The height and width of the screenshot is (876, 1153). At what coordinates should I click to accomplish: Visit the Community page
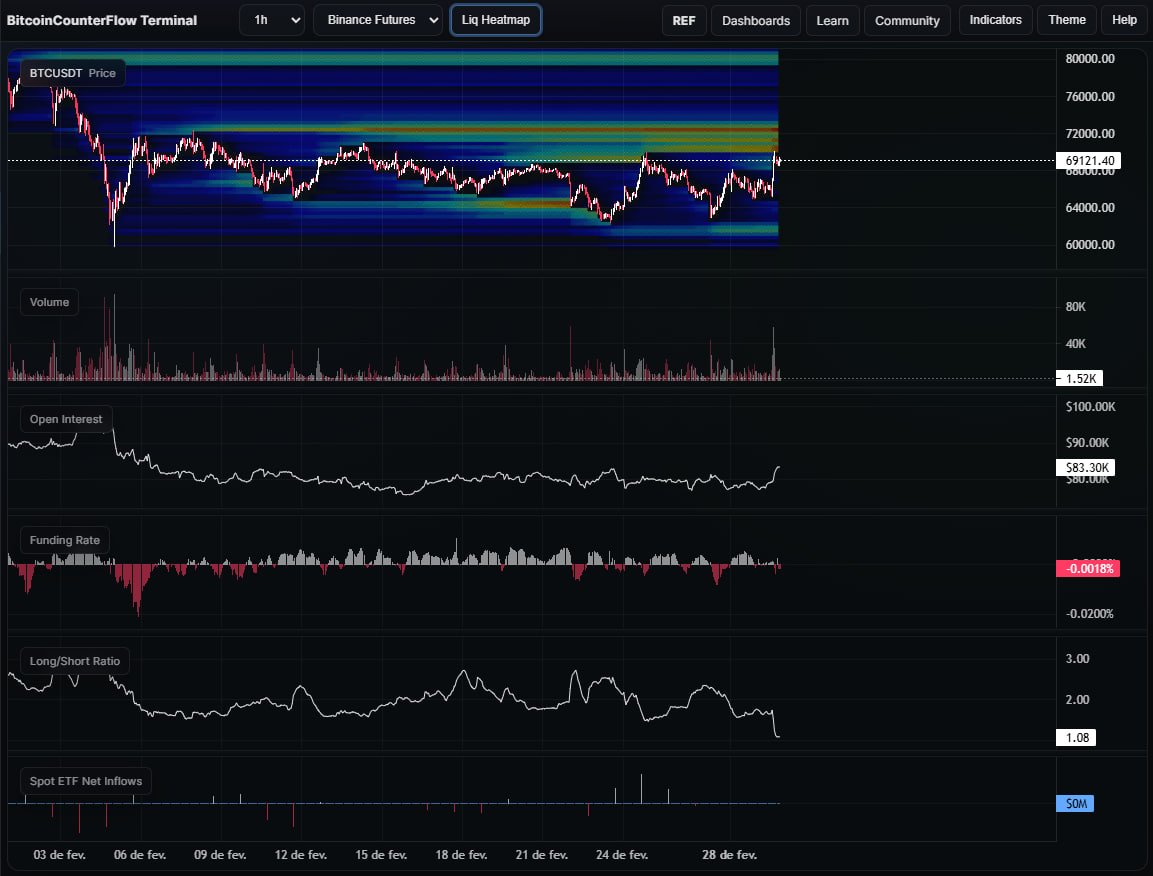coord(907,19)
